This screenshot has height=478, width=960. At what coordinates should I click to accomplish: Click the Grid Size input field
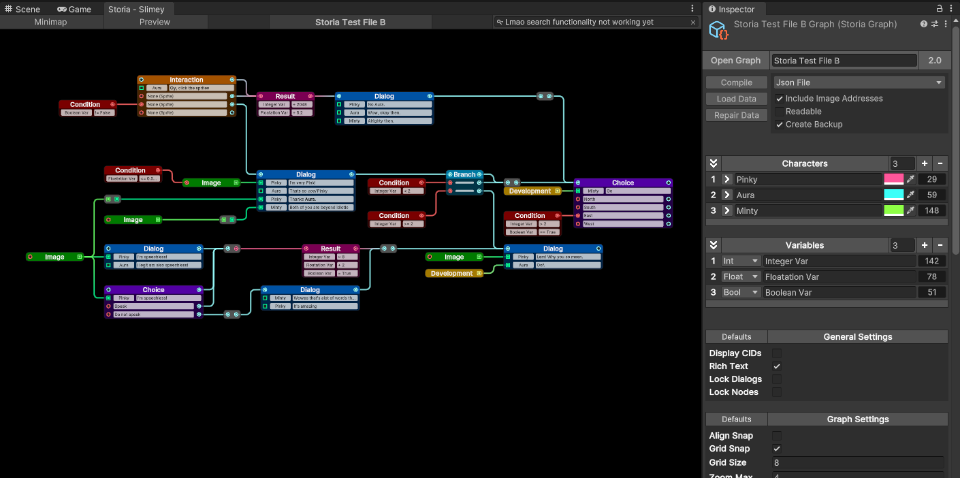pyautogui.click(x=857, y=463)
